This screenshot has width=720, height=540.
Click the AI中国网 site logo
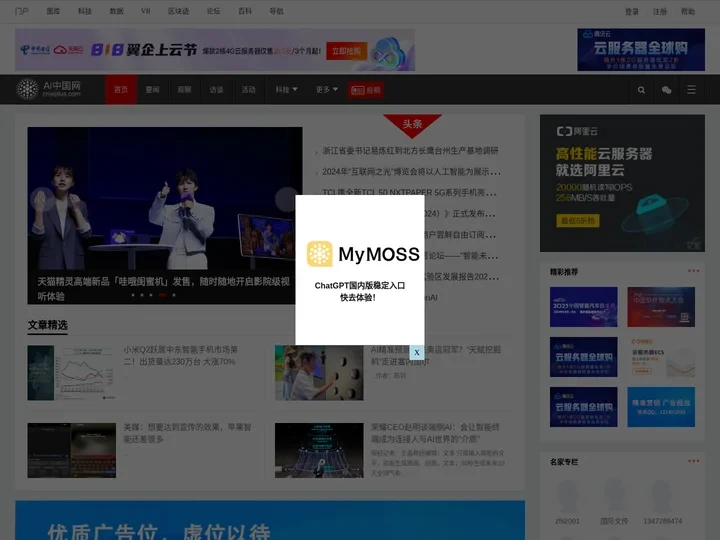49,89
